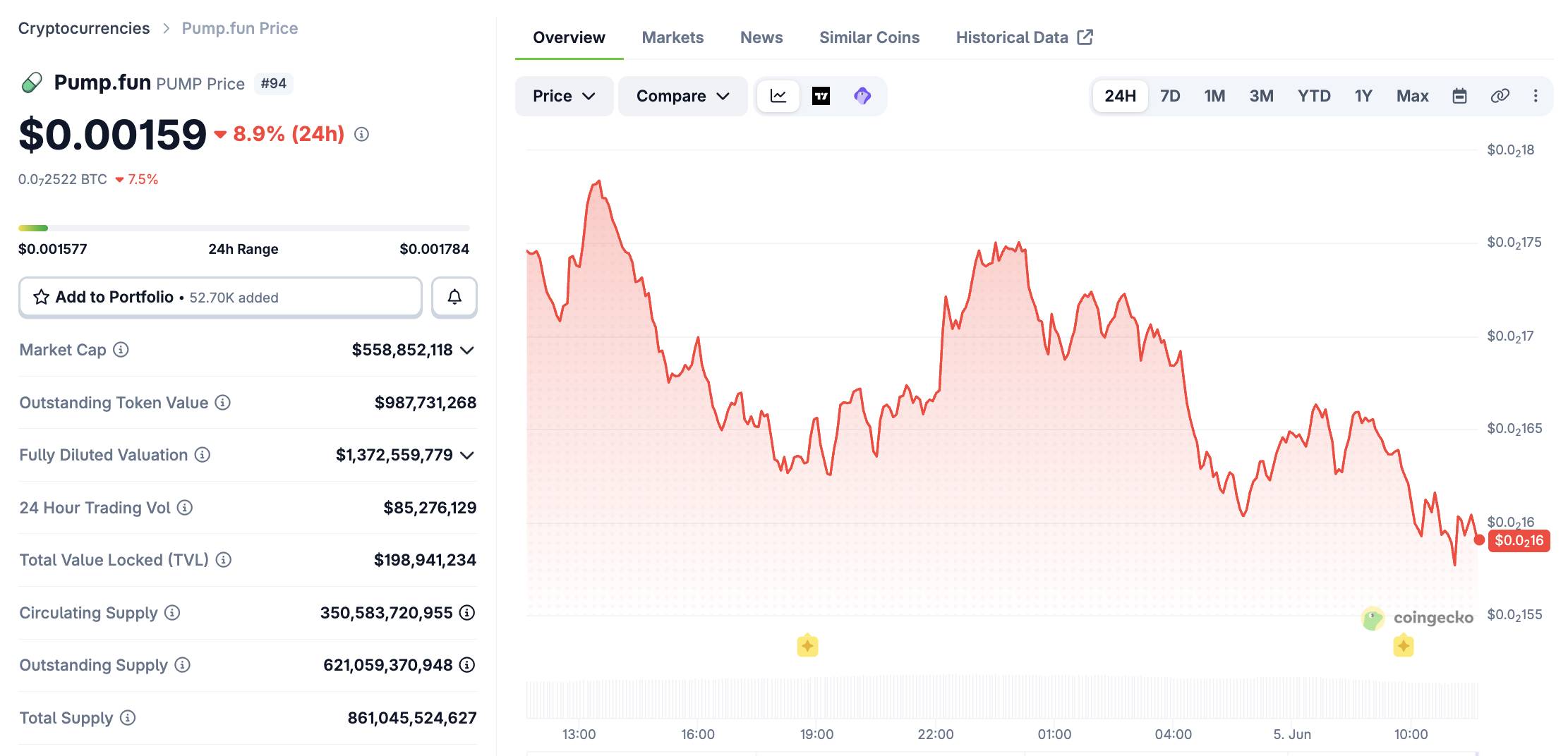
Task: Click the $987,731,268 value
Action: [426, 403]
